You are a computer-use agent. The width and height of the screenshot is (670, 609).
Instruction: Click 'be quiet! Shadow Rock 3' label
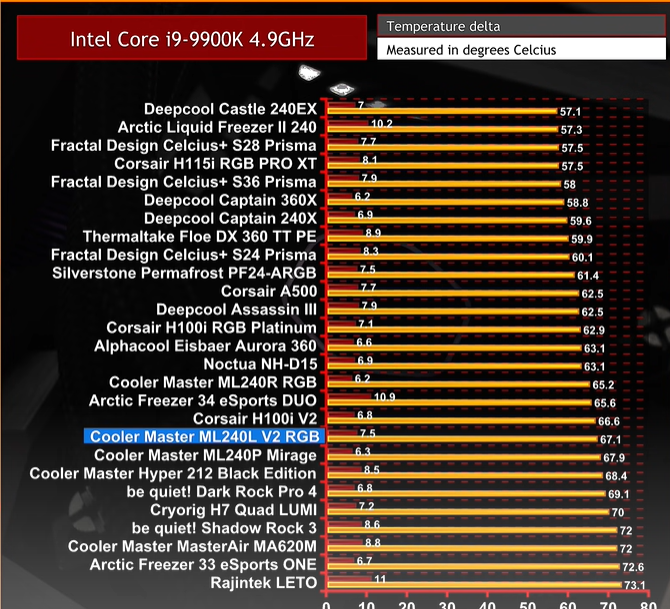[x=224, y=529]
